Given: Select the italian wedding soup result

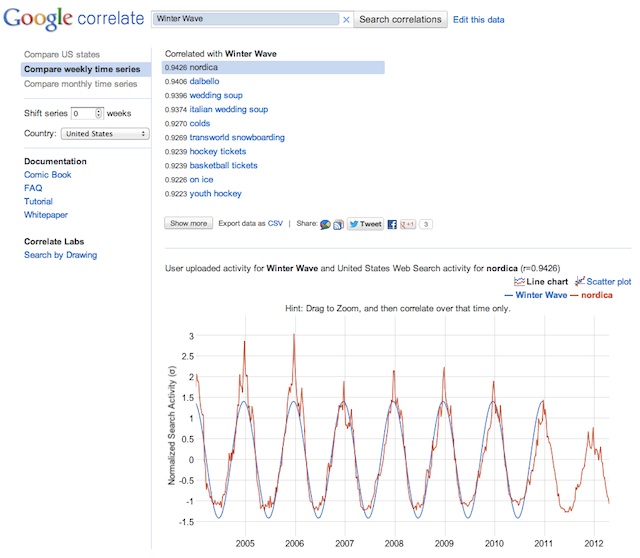Looking at the screenshot, I should click(x=229, y=109).
